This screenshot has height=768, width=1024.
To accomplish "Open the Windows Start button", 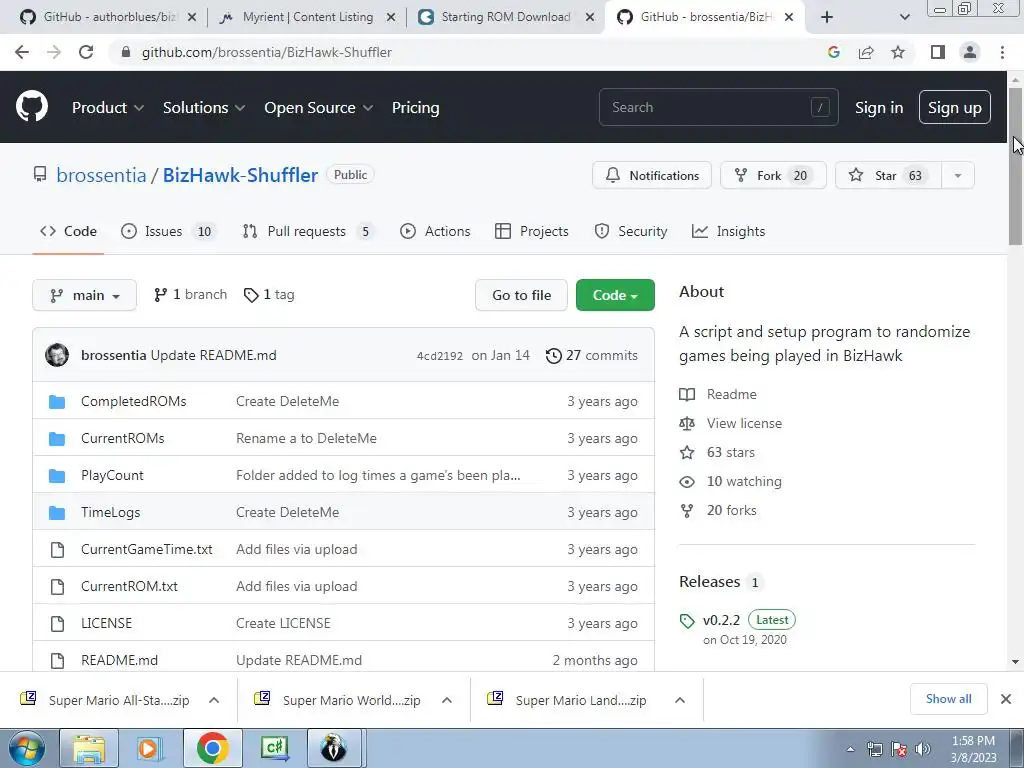I will click(26, 748).
